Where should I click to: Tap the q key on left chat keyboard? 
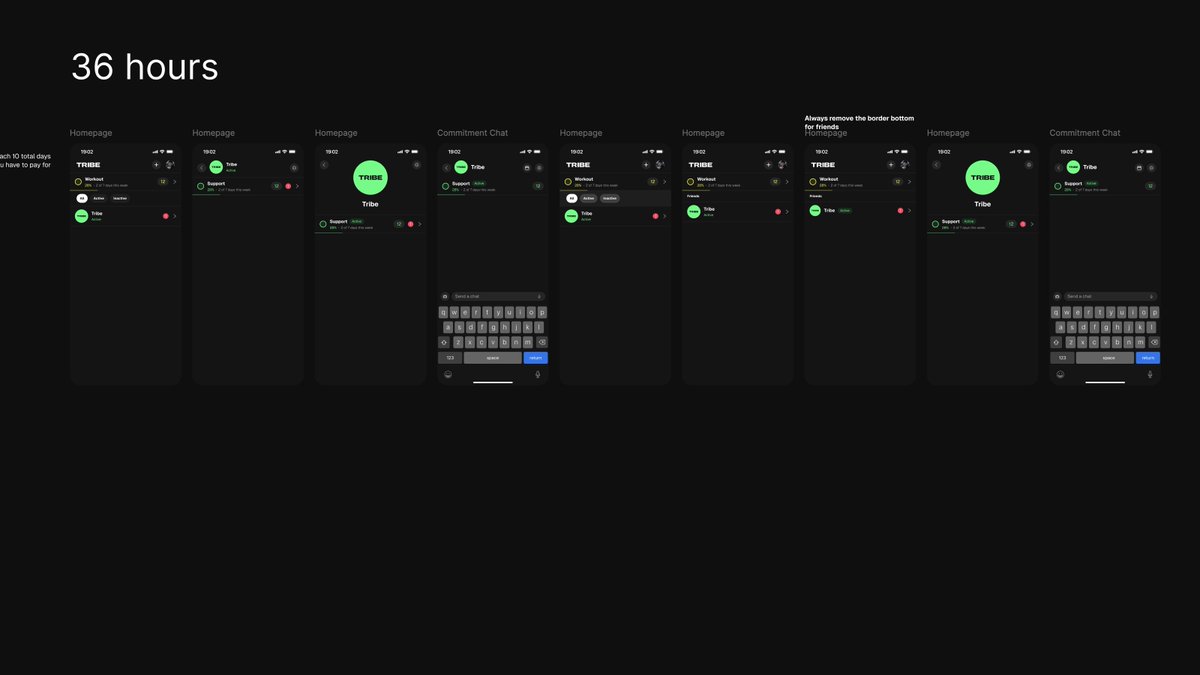coord(443,312)
